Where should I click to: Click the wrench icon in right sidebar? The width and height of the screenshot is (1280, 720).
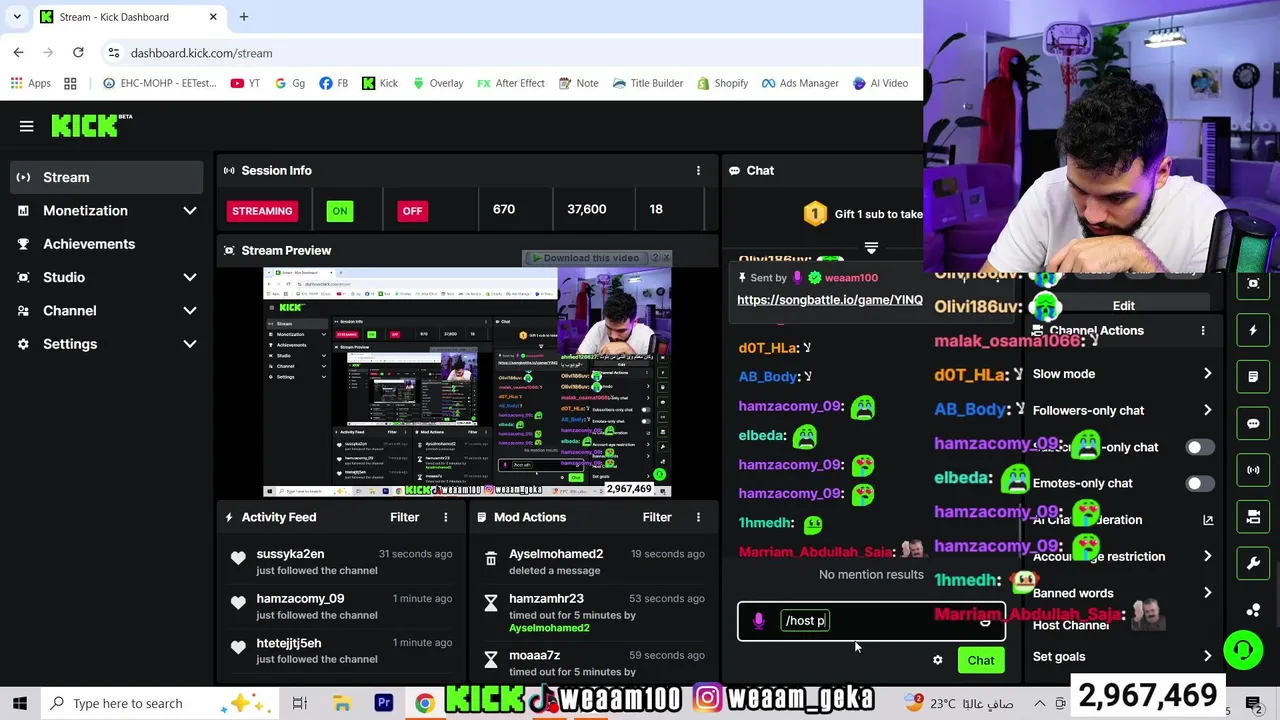click(x=1253, y=563)
